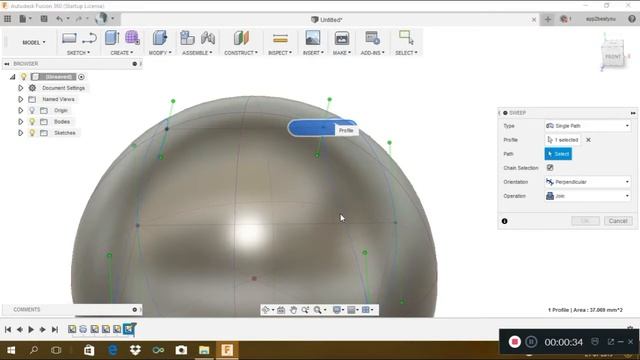The width and height of the screenshot is (640, 360).
Task: Click the Joint assemble icon
Action: [208, 38]
